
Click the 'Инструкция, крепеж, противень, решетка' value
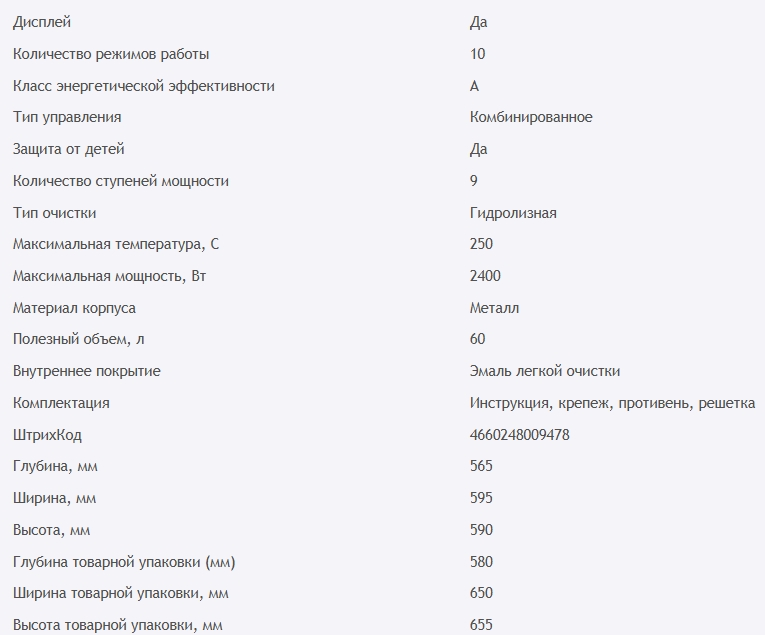pos(612,403)
